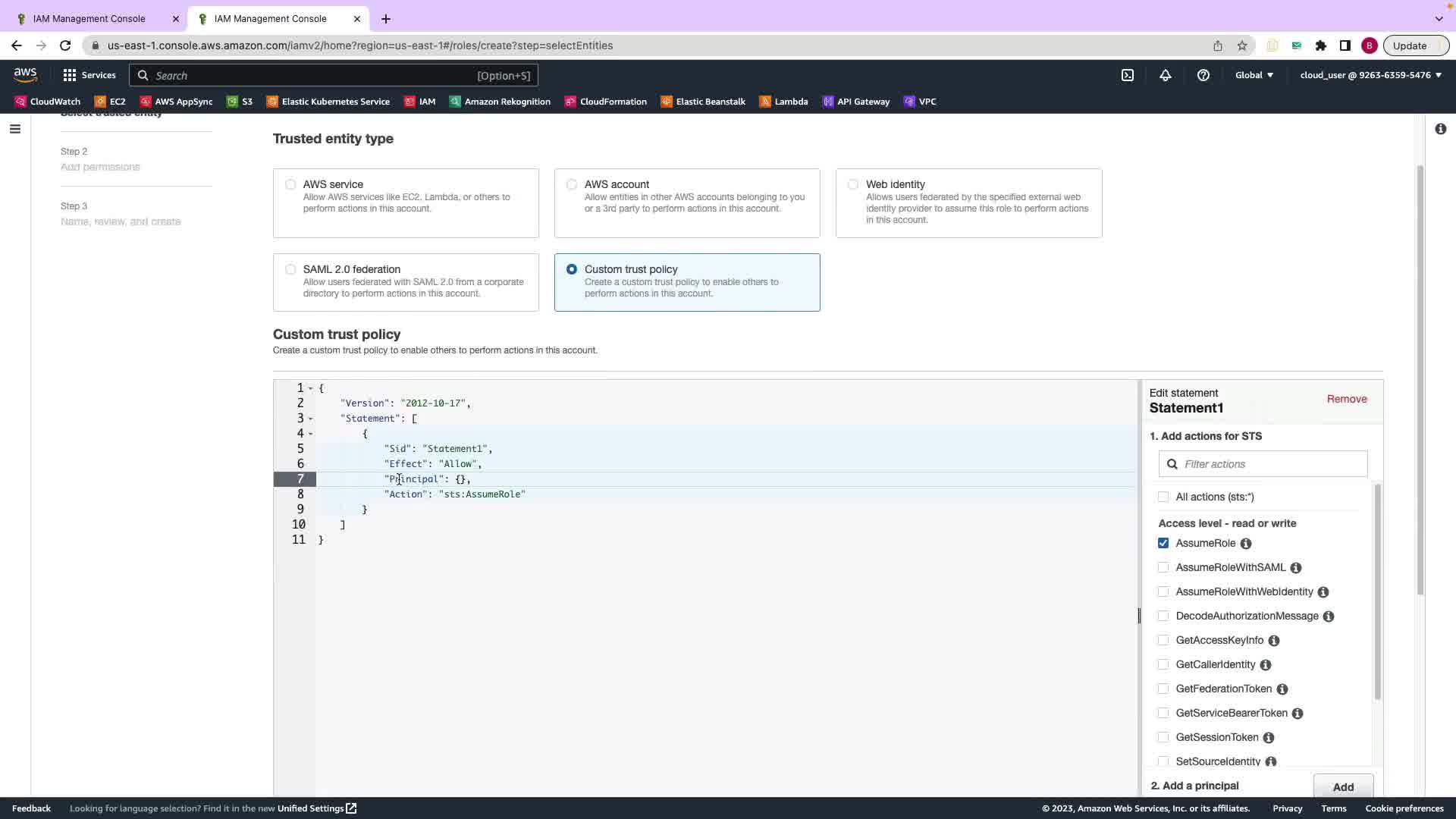Open the help question mark icon
This screenshot has height=819, width=1456.
[x=1203, y=75]
